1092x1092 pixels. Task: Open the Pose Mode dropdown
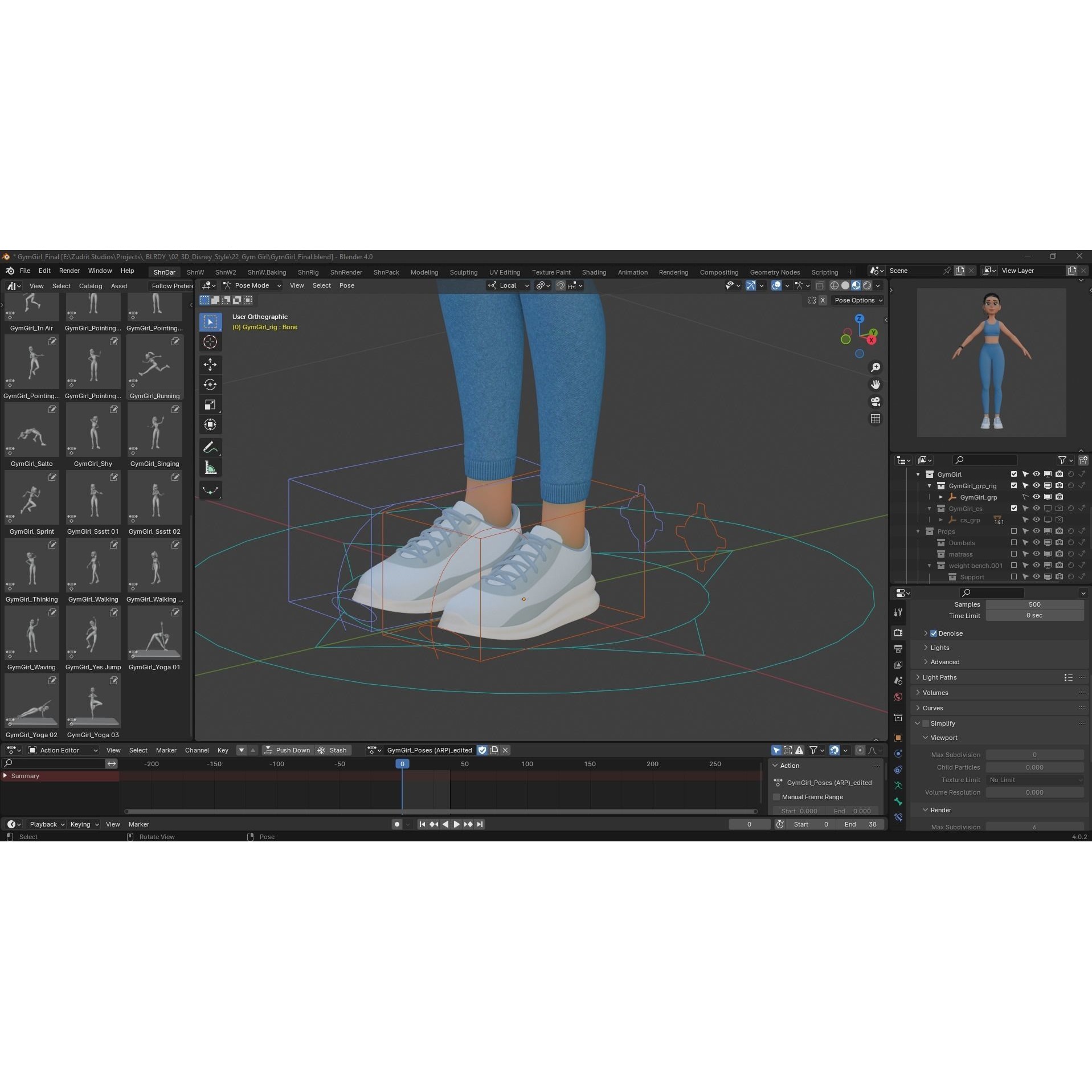252,285
